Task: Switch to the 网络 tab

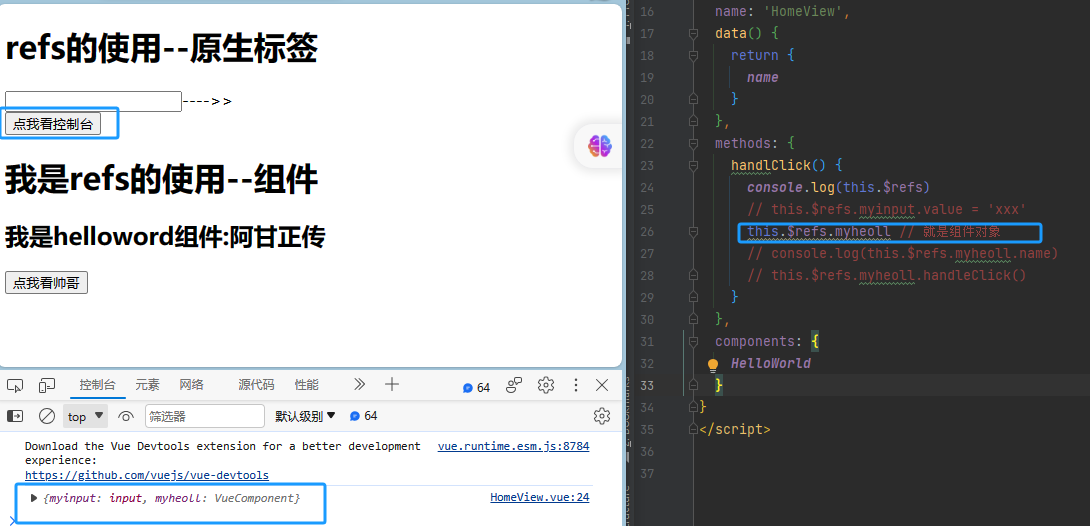Action: tap(191, 384)
